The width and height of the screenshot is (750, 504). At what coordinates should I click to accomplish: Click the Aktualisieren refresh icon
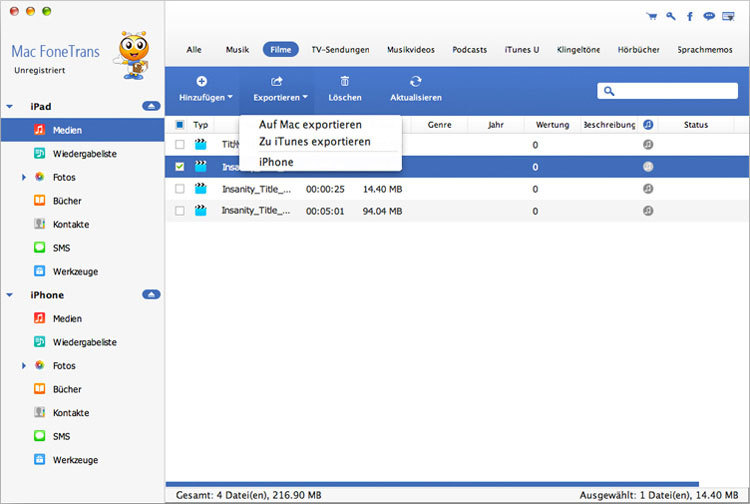click(416, 81)
